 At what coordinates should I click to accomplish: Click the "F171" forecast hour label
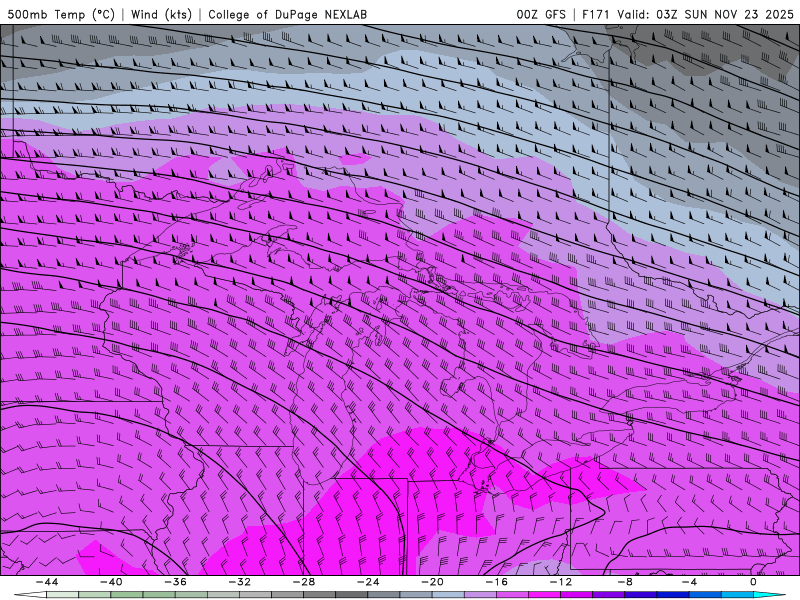pyautogui.click(x=596, y=14)
